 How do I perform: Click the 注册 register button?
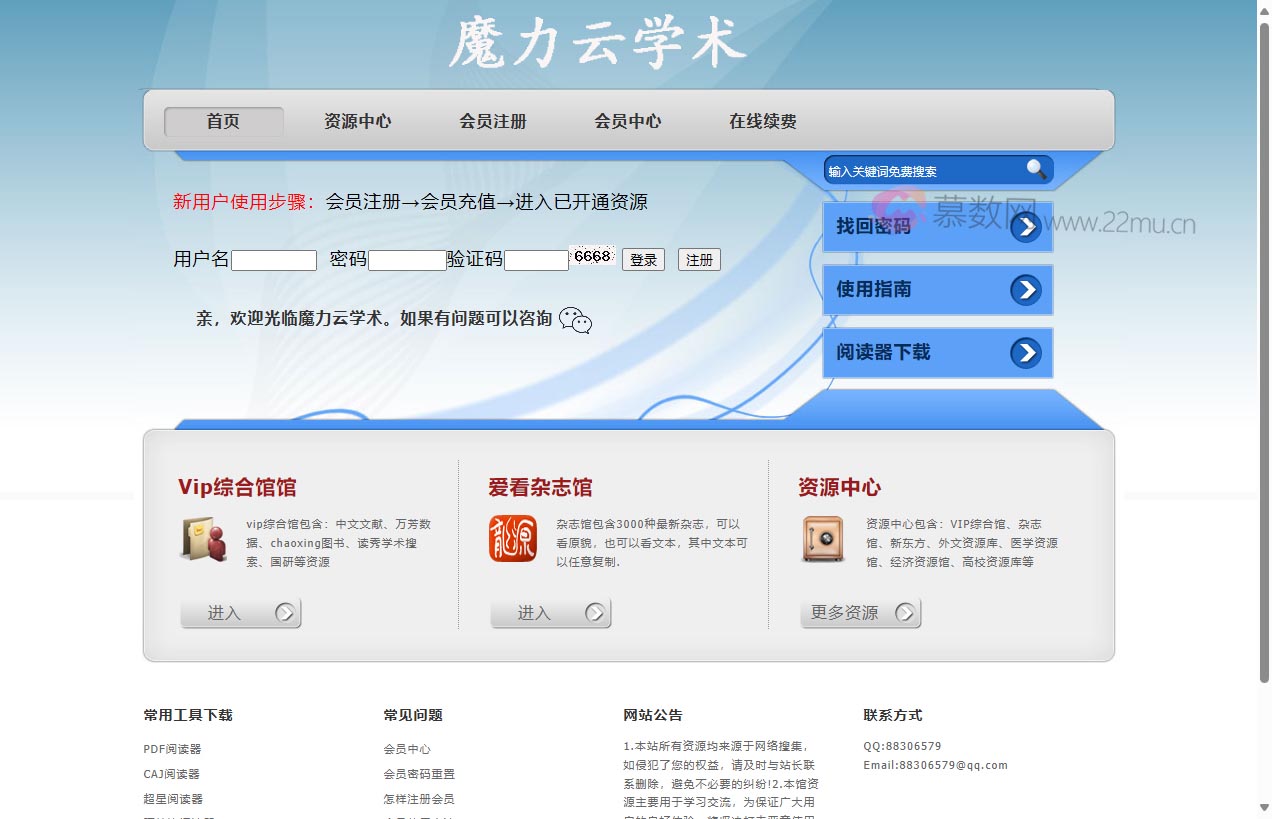(x=699, y=259)
